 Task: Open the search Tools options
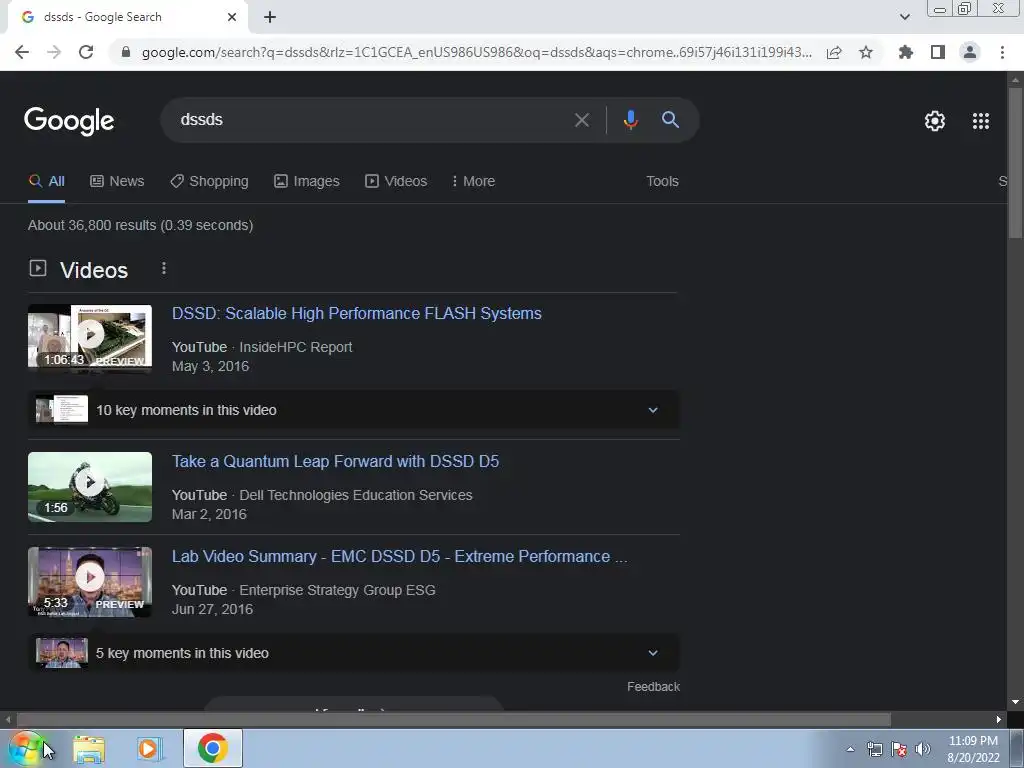(662, 182)
